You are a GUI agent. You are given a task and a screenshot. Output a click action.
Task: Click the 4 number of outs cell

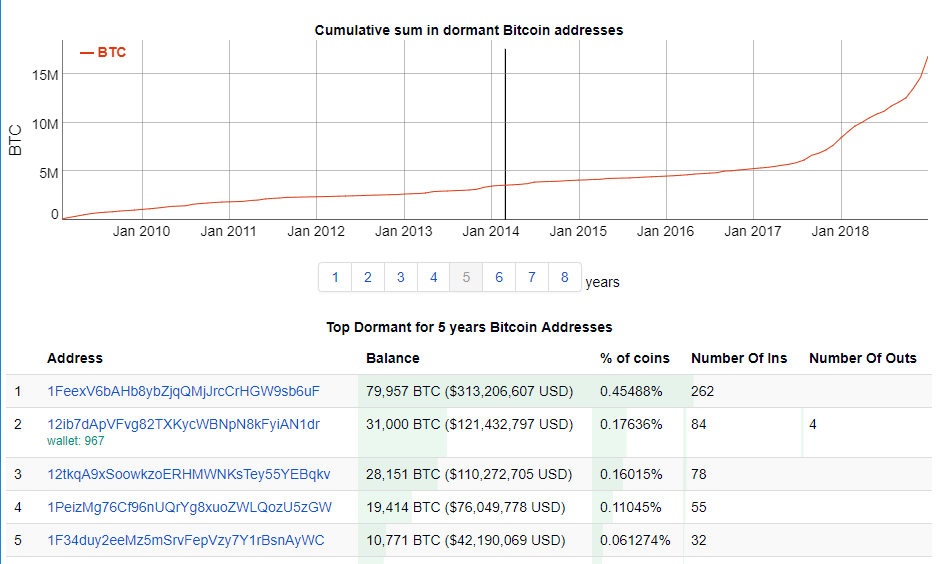pos(813,424)
